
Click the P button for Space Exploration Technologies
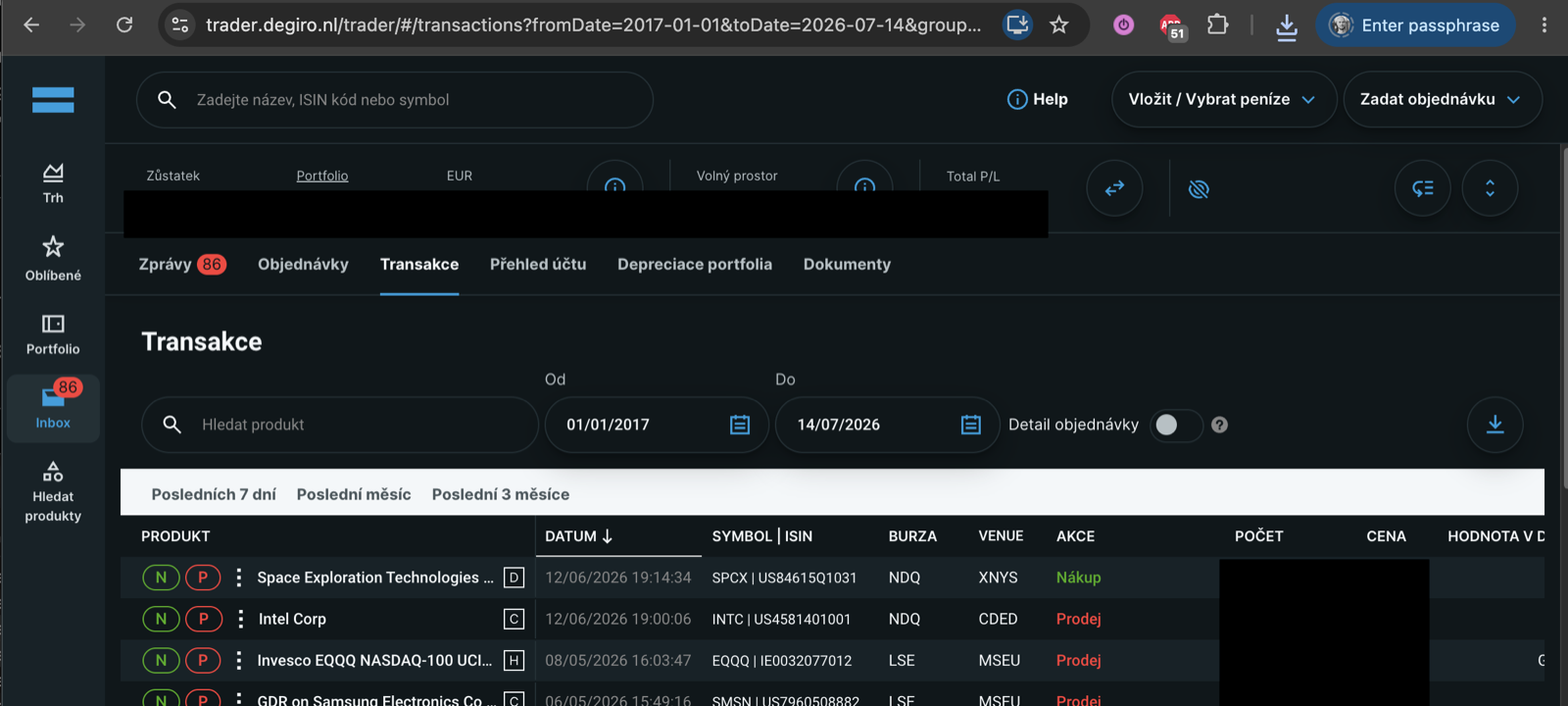point(203,578)
